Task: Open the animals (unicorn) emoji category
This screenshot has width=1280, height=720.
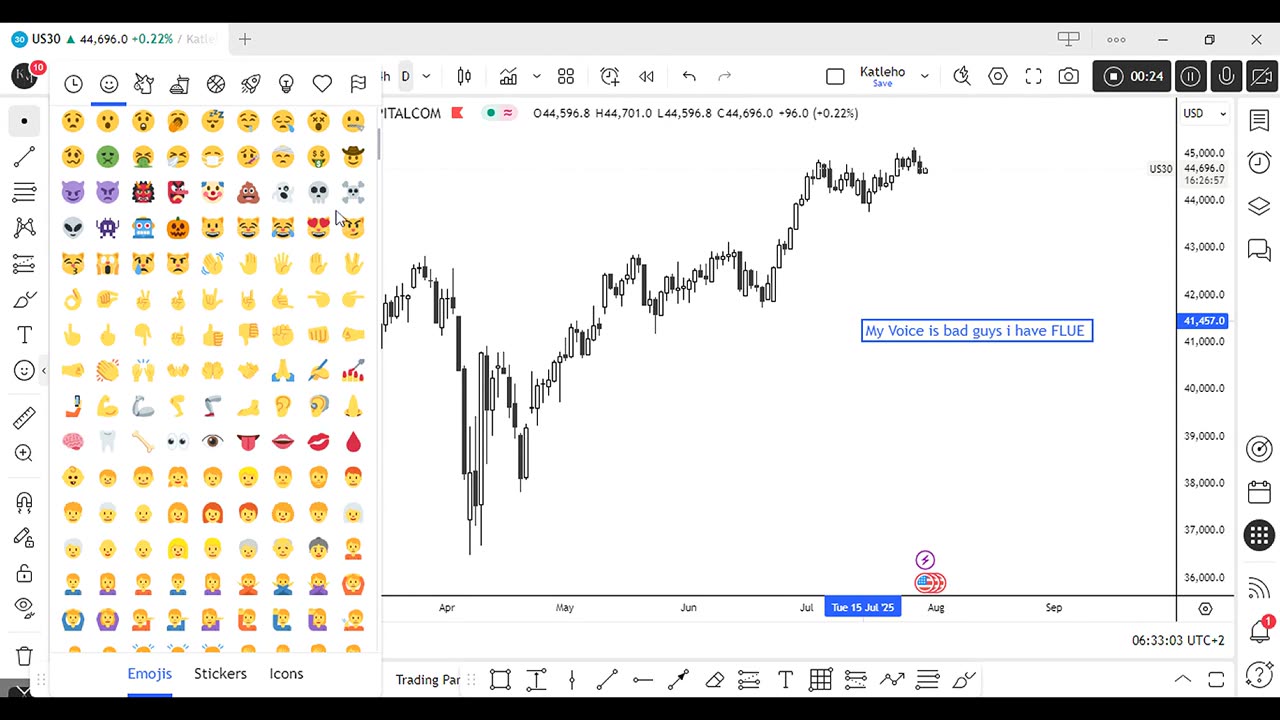Action: point(144,84)
